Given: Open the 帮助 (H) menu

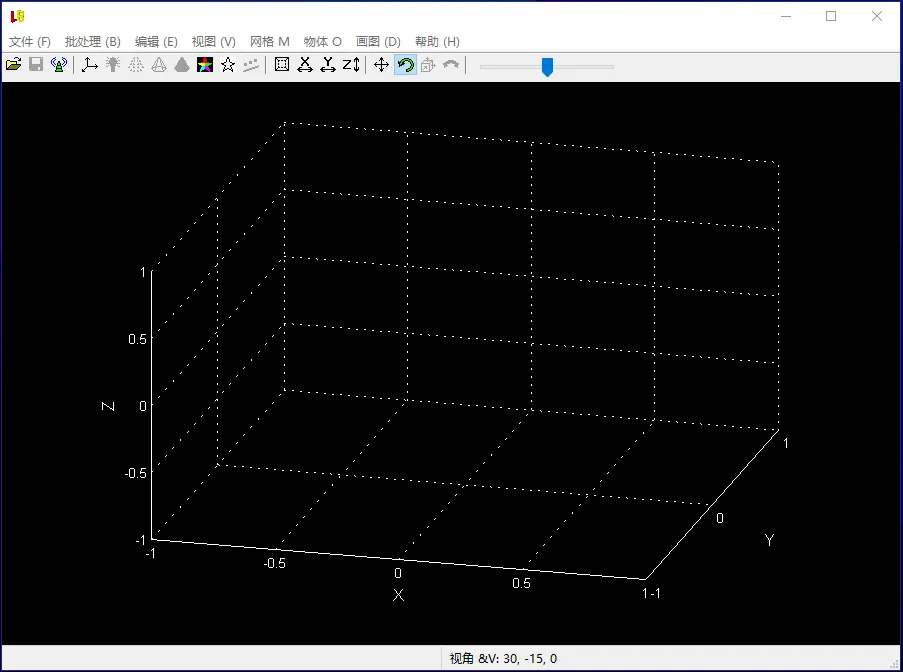Looking at the screenshot, I should tap(437, 41).
